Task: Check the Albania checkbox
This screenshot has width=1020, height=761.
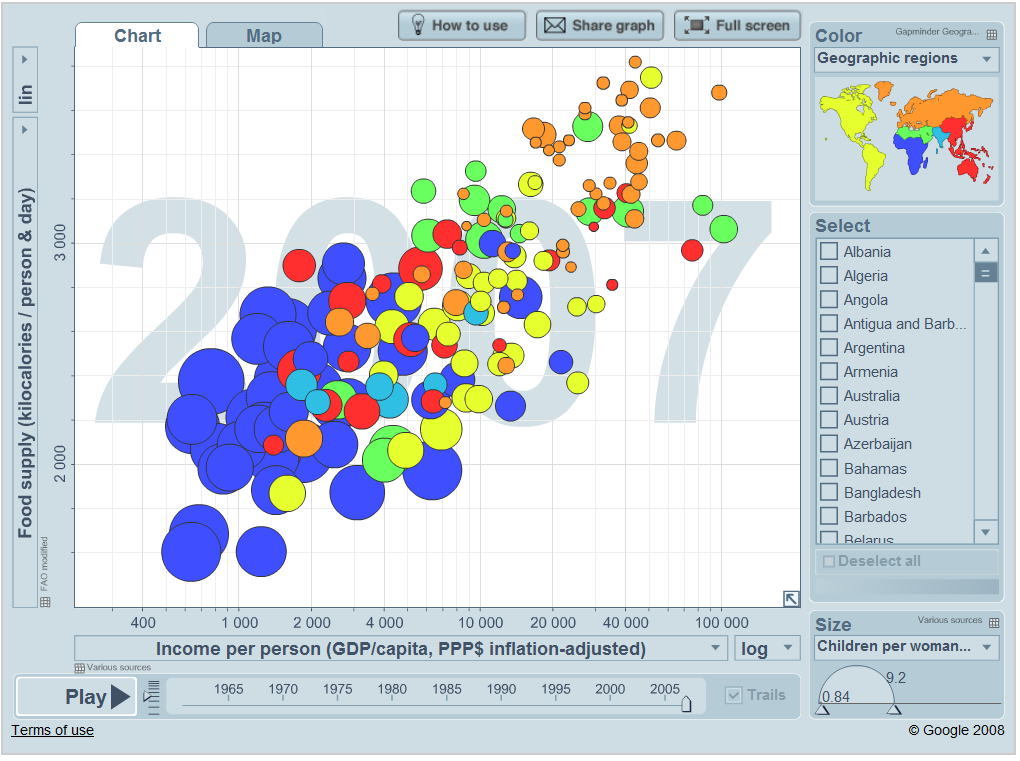Action: pos(829,252)
